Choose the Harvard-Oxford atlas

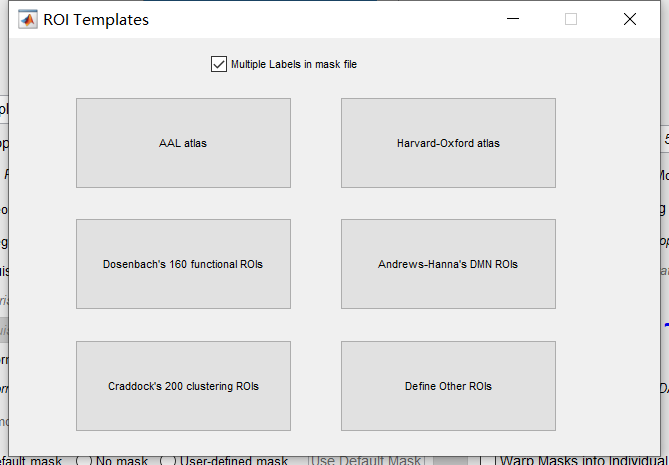pyautogui.click(x=448, y=143)
